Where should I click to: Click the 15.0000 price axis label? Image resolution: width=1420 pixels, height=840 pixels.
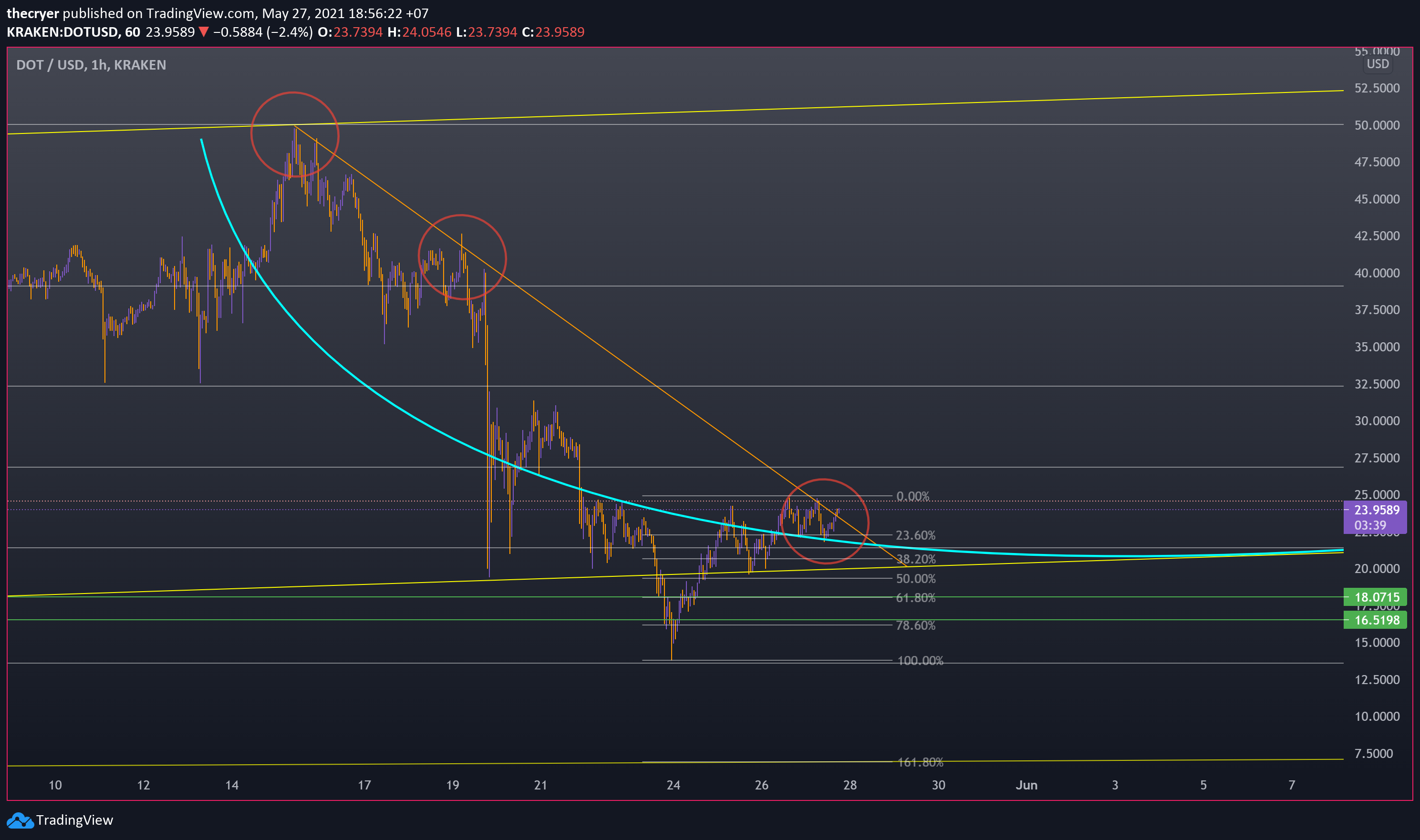coord(1377,643)
